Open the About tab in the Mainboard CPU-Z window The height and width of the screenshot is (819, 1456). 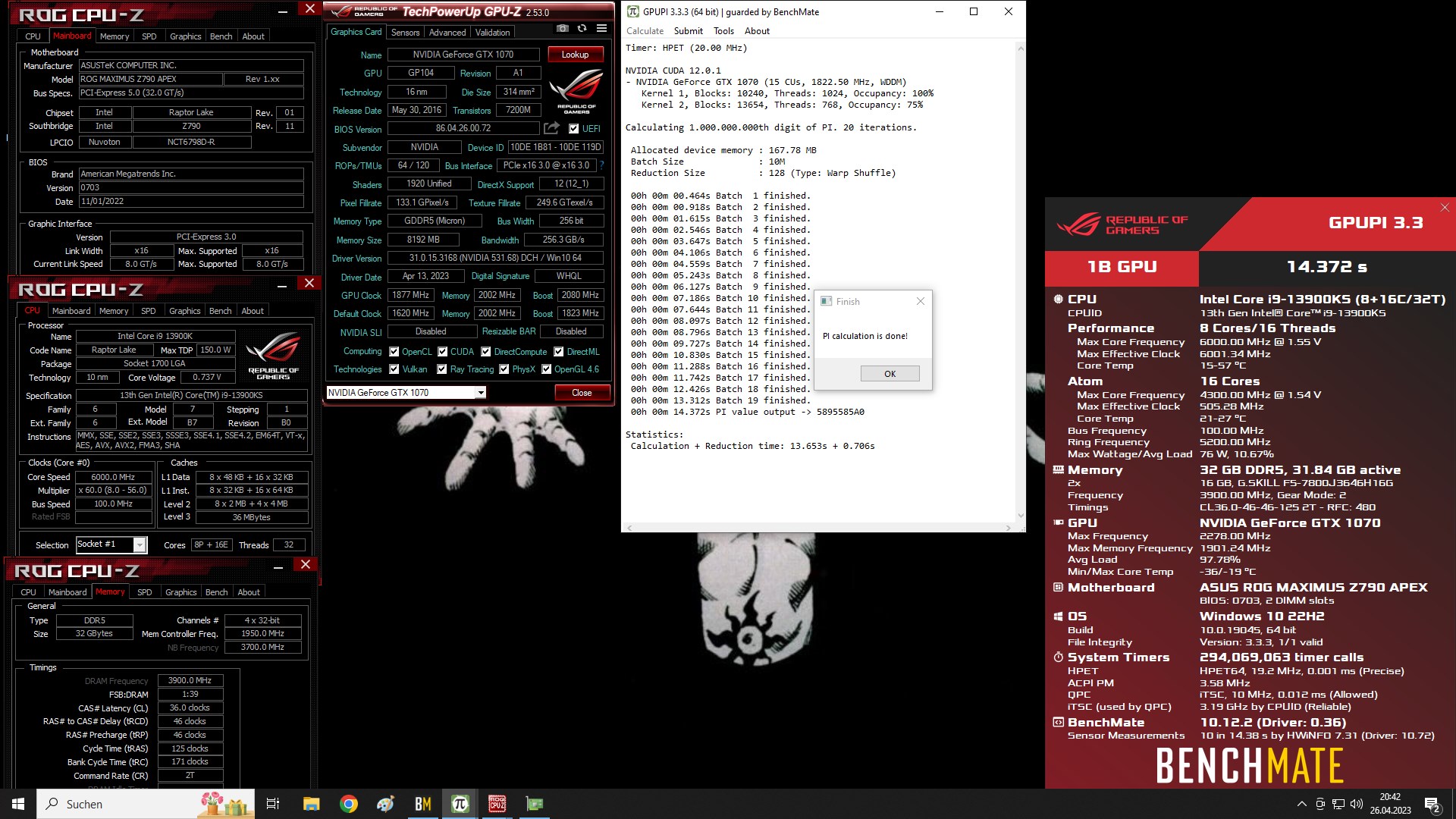(x=253, y=36)
